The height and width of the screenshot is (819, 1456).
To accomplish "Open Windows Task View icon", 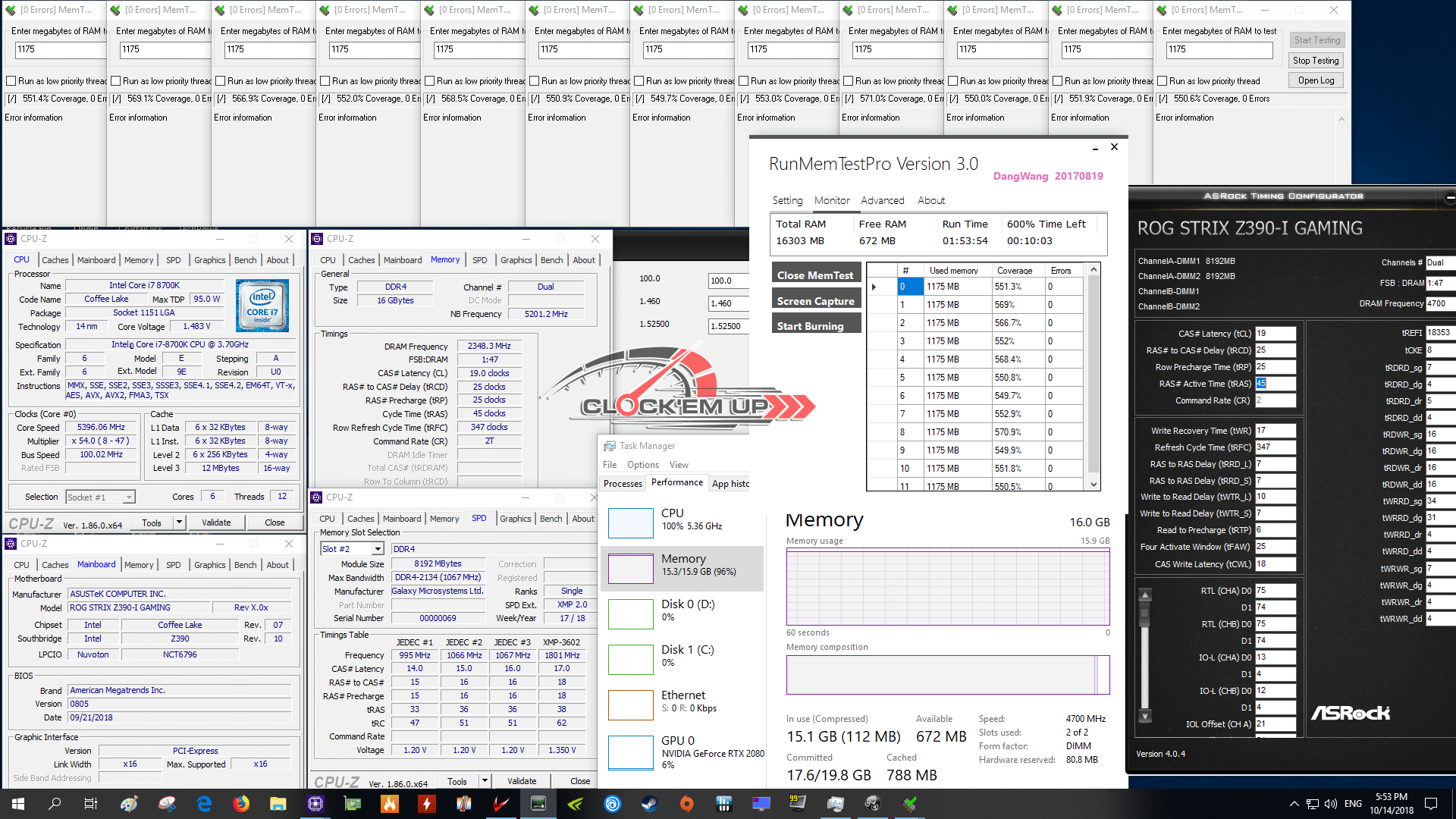I will click(90, 804).
